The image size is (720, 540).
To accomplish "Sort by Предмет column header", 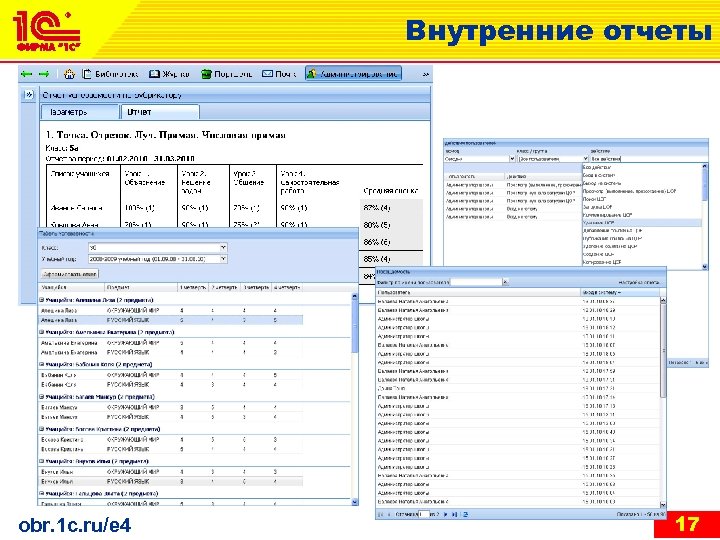I will (x=141, y=287).
